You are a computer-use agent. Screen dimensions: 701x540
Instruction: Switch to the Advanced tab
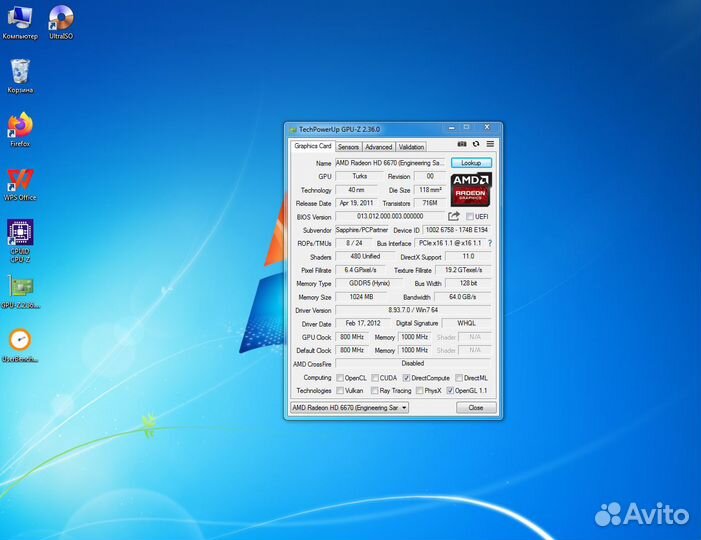tap(379, 147)
